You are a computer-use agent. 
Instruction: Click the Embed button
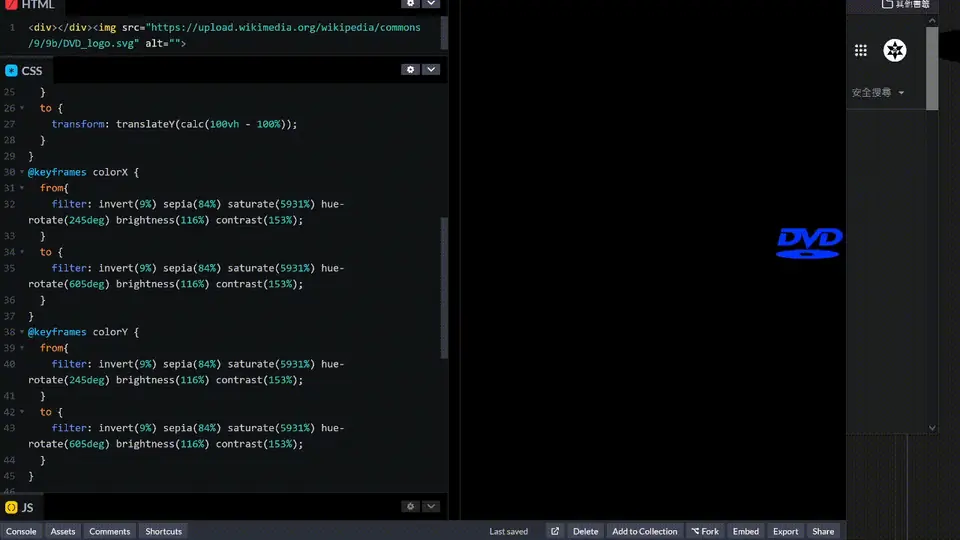746,531
